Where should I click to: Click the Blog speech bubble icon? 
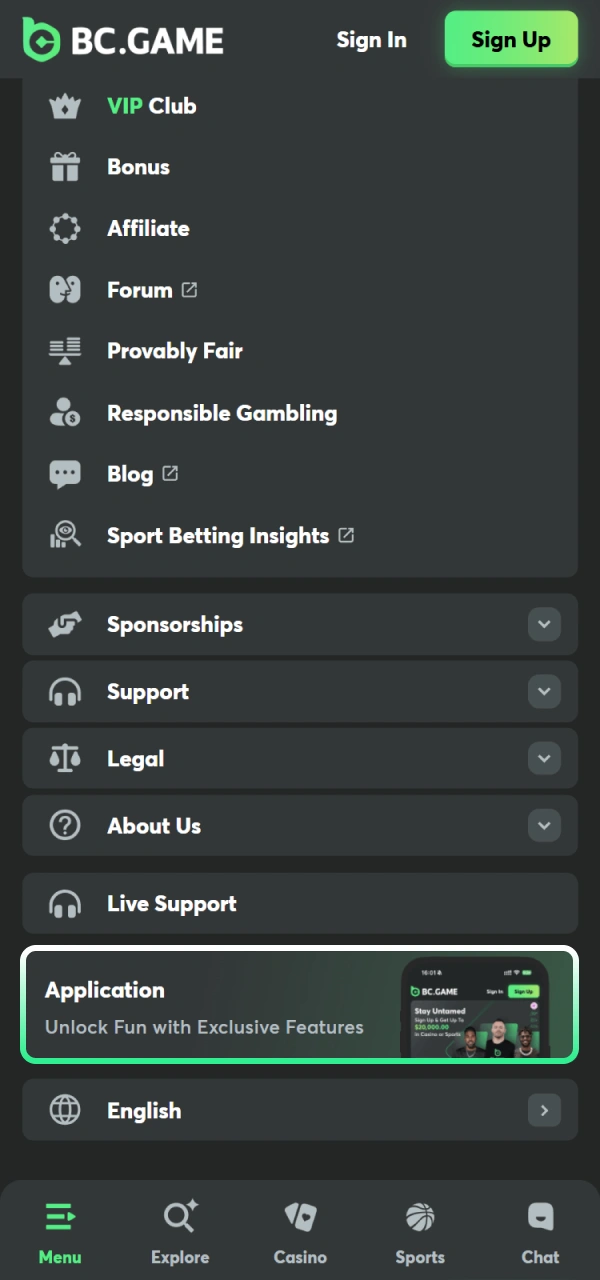[x=65, y=474]
